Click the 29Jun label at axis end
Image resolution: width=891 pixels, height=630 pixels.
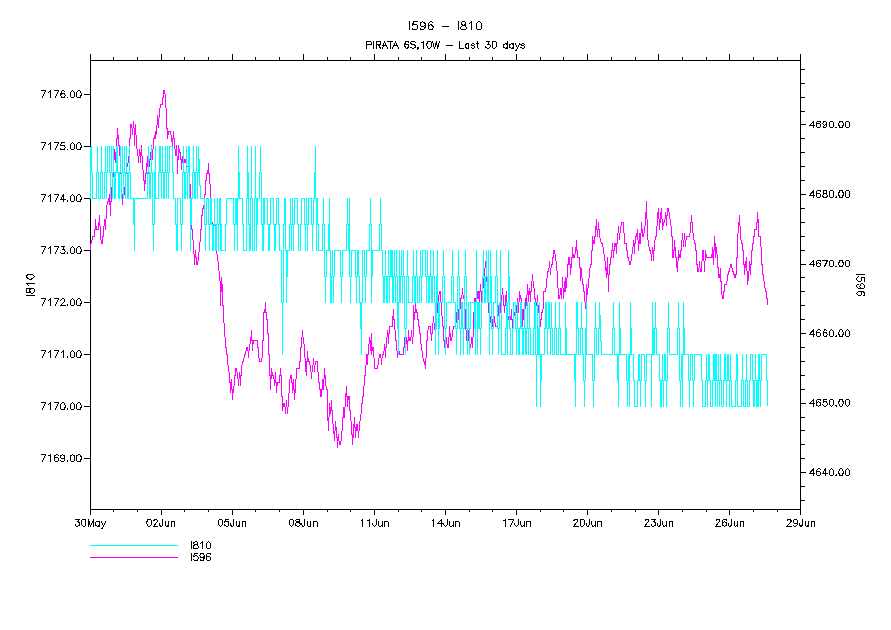[800, 522]
